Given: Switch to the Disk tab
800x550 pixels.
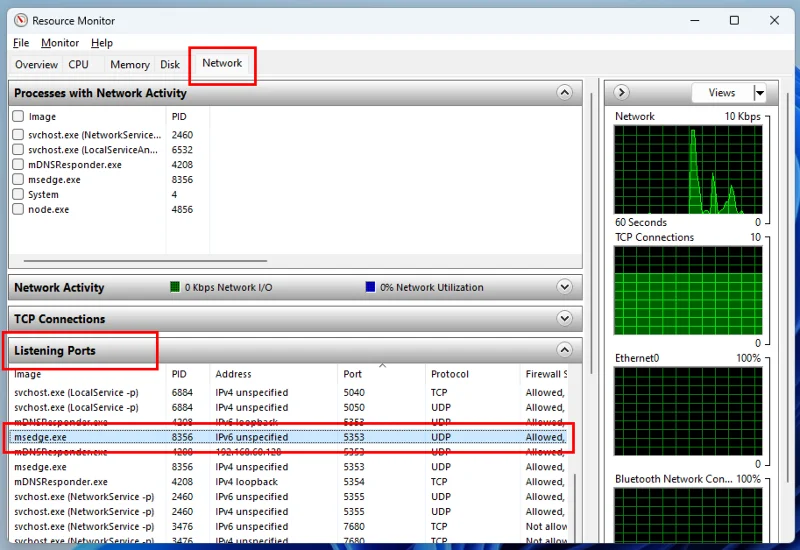Looking at the screenshot, I should [x=170, y=65].
